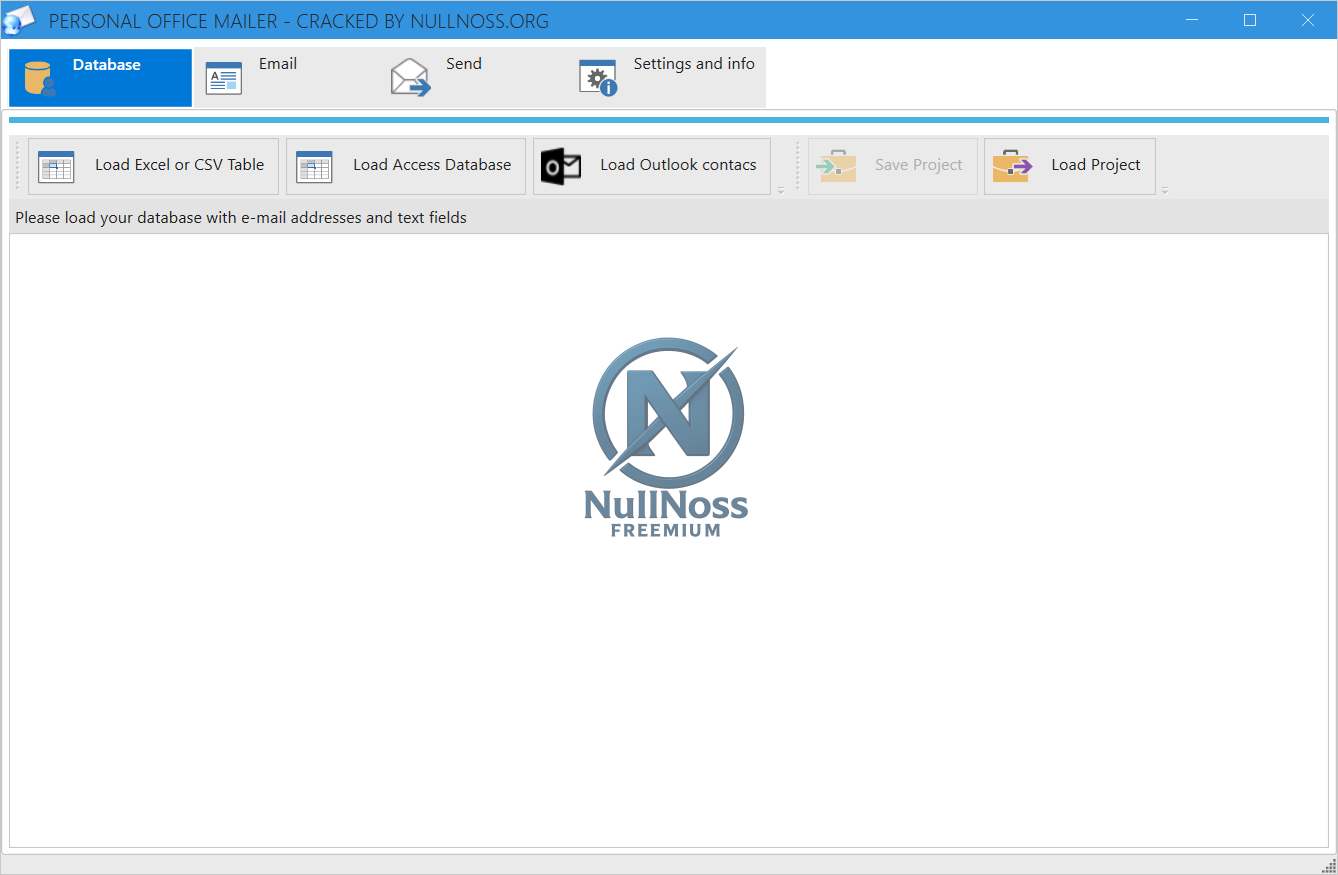1338x875 pixels.
Task: Select the Outlook contacts icon
Action: coord(560,166)
